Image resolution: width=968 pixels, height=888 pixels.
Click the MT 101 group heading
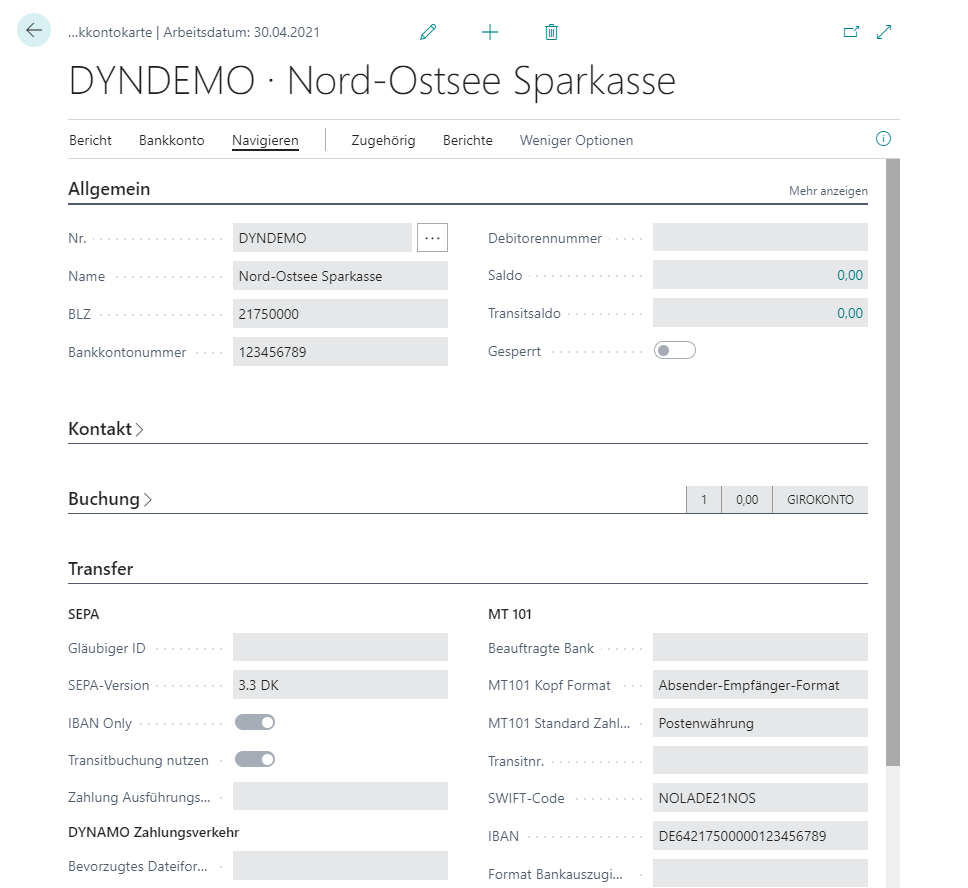[510, 614]
